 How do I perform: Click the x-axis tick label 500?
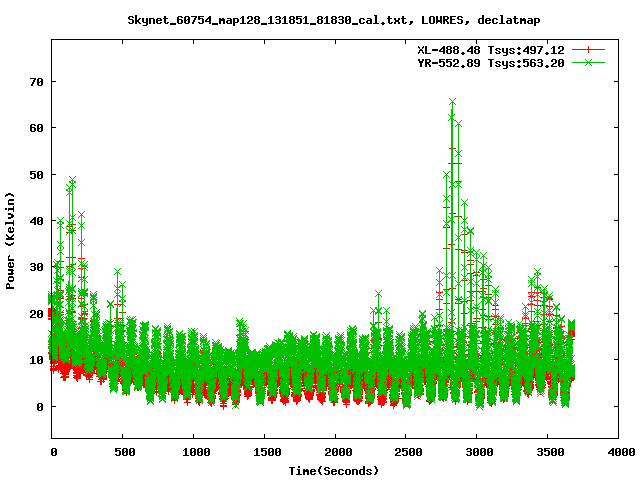124,452
